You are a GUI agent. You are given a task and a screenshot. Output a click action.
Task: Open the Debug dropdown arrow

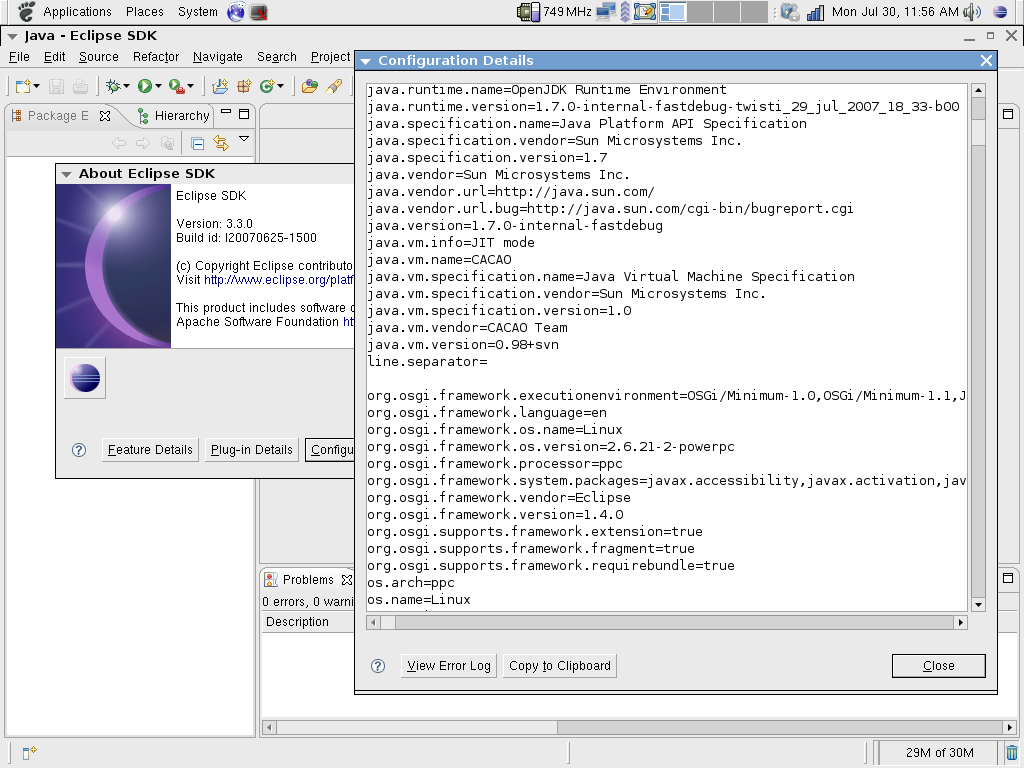click(x=126, y=86)
